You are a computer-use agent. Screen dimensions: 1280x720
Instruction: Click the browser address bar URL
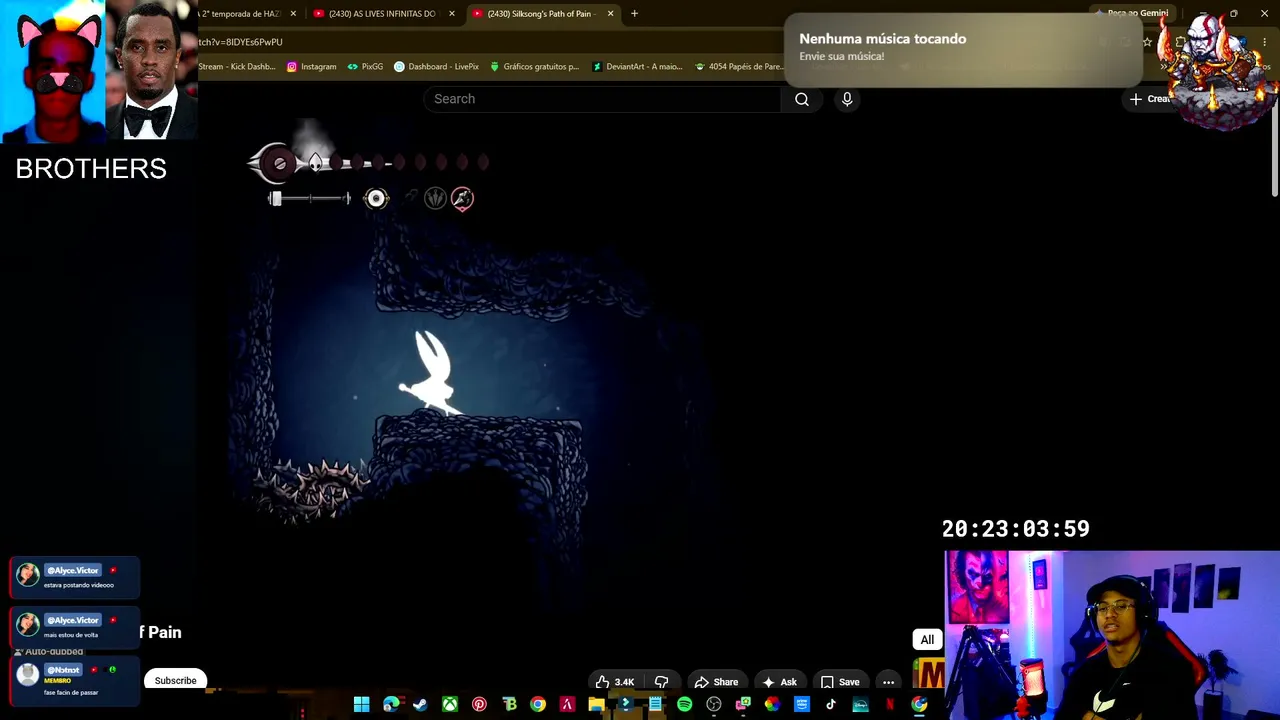click(241, 42)
